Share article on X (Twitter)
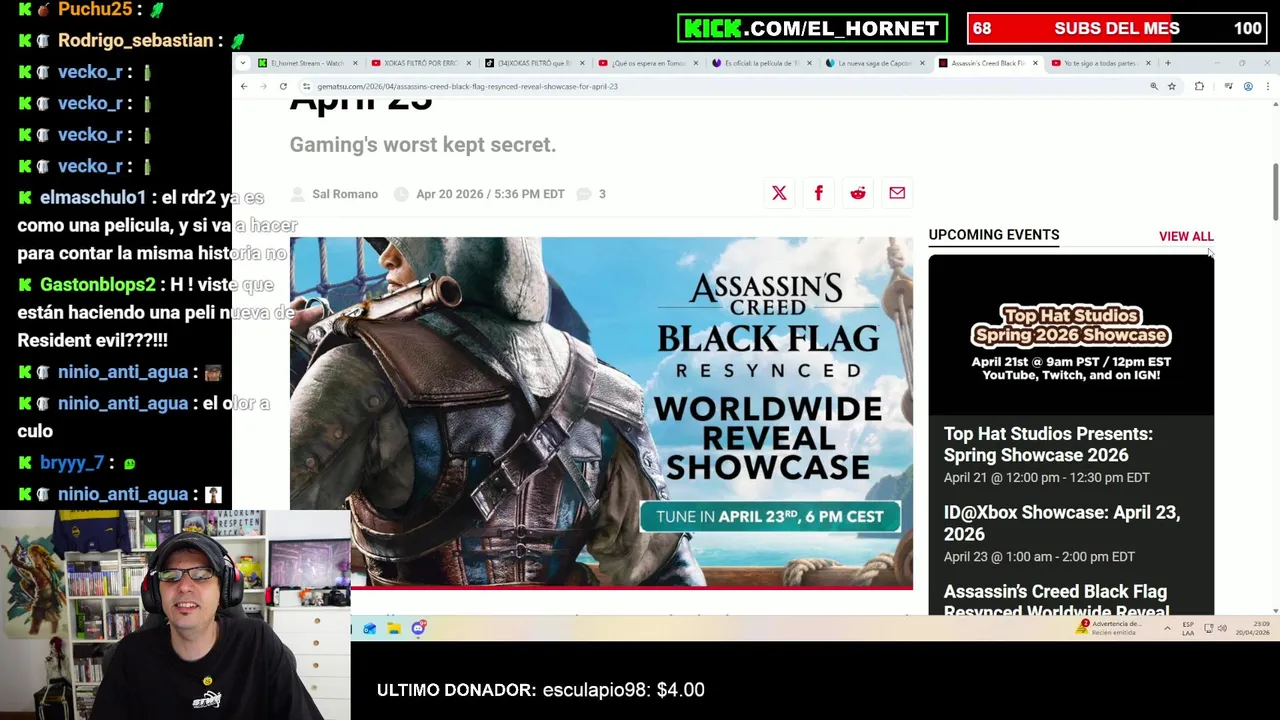 point(779,193)
